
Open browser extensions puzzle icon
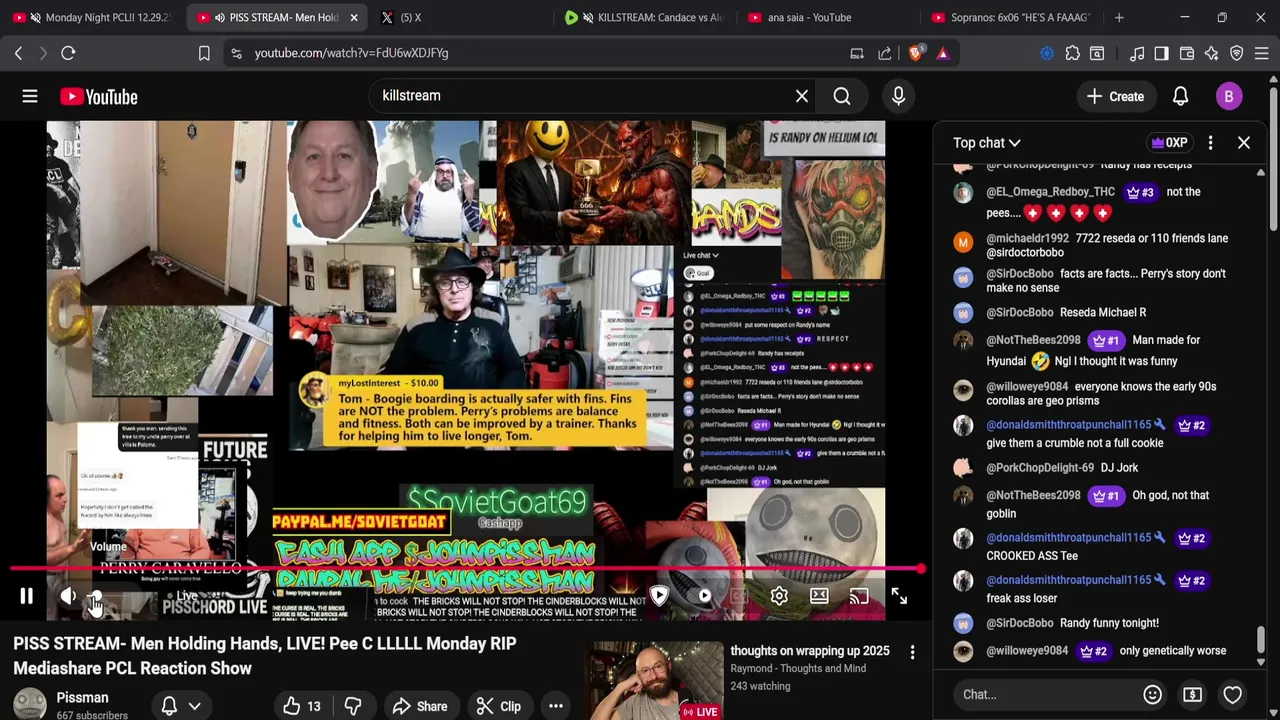(x=1072, y=53)
